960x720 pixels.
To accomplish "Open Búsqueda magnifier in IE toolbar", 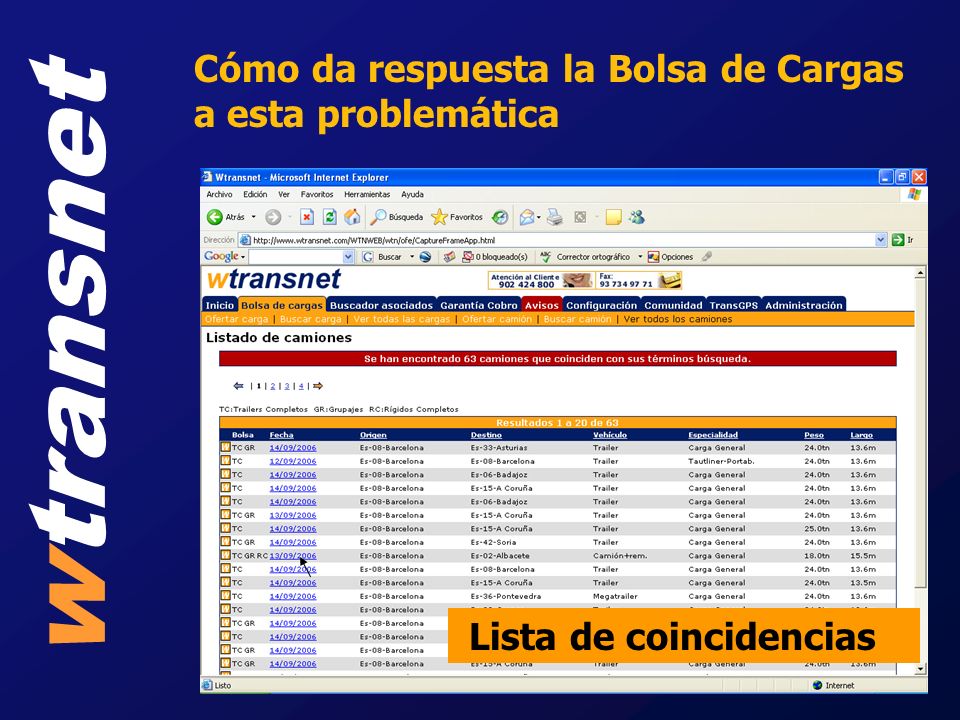I will point(397,217).
